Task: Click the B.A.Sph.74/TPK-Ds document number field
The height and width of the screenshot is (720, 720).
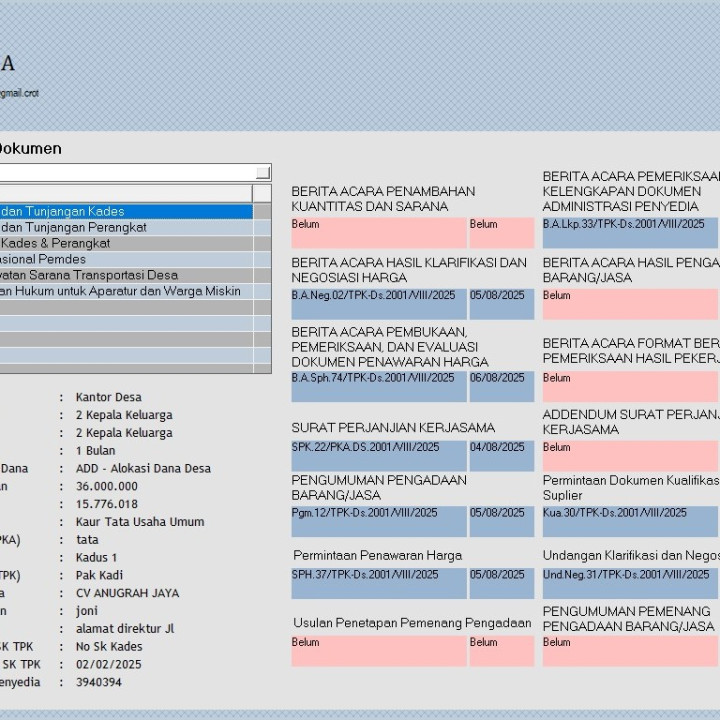Action: [378, 386]
